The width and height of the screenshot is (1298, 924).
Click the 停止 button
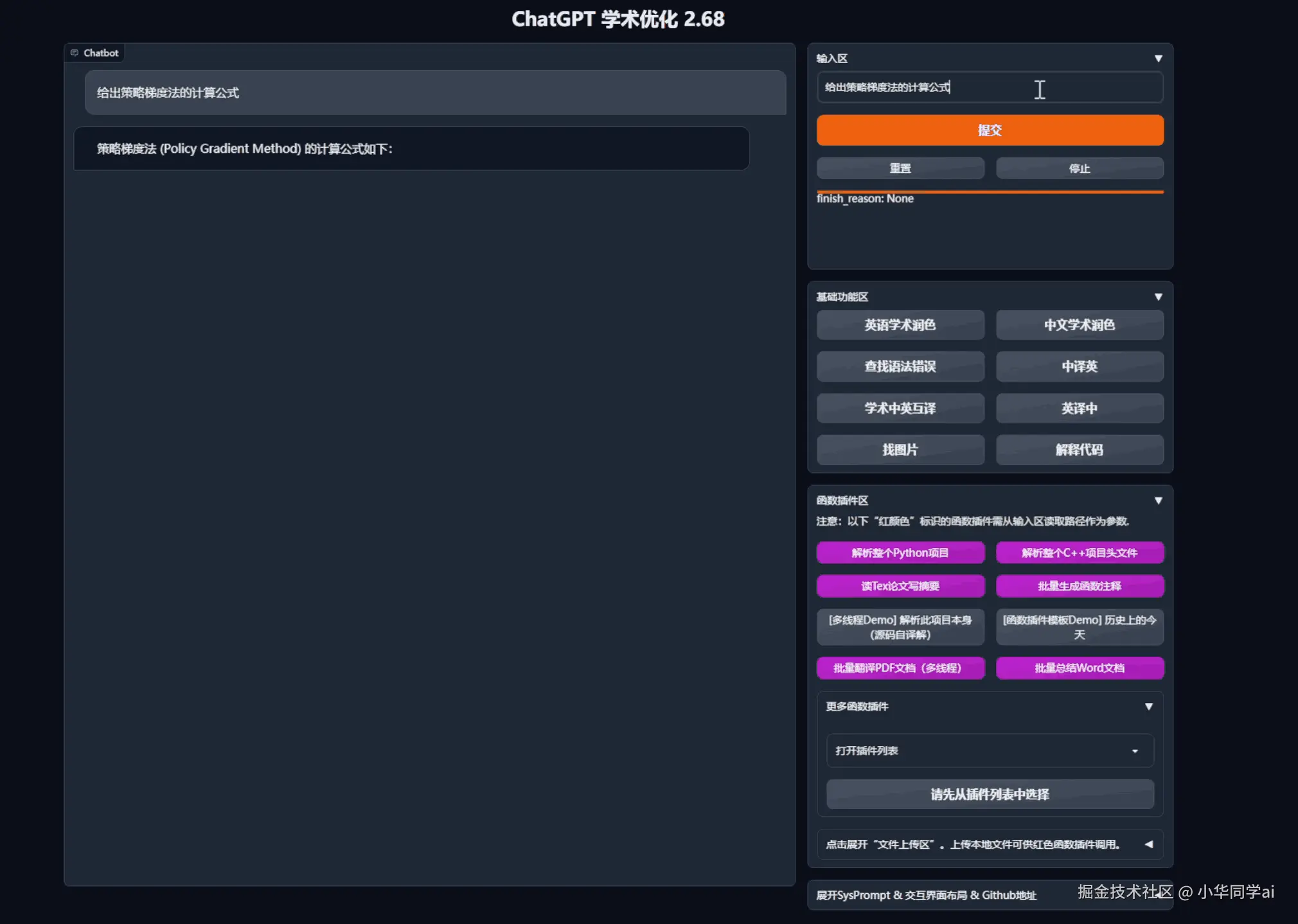[1080, 168]
